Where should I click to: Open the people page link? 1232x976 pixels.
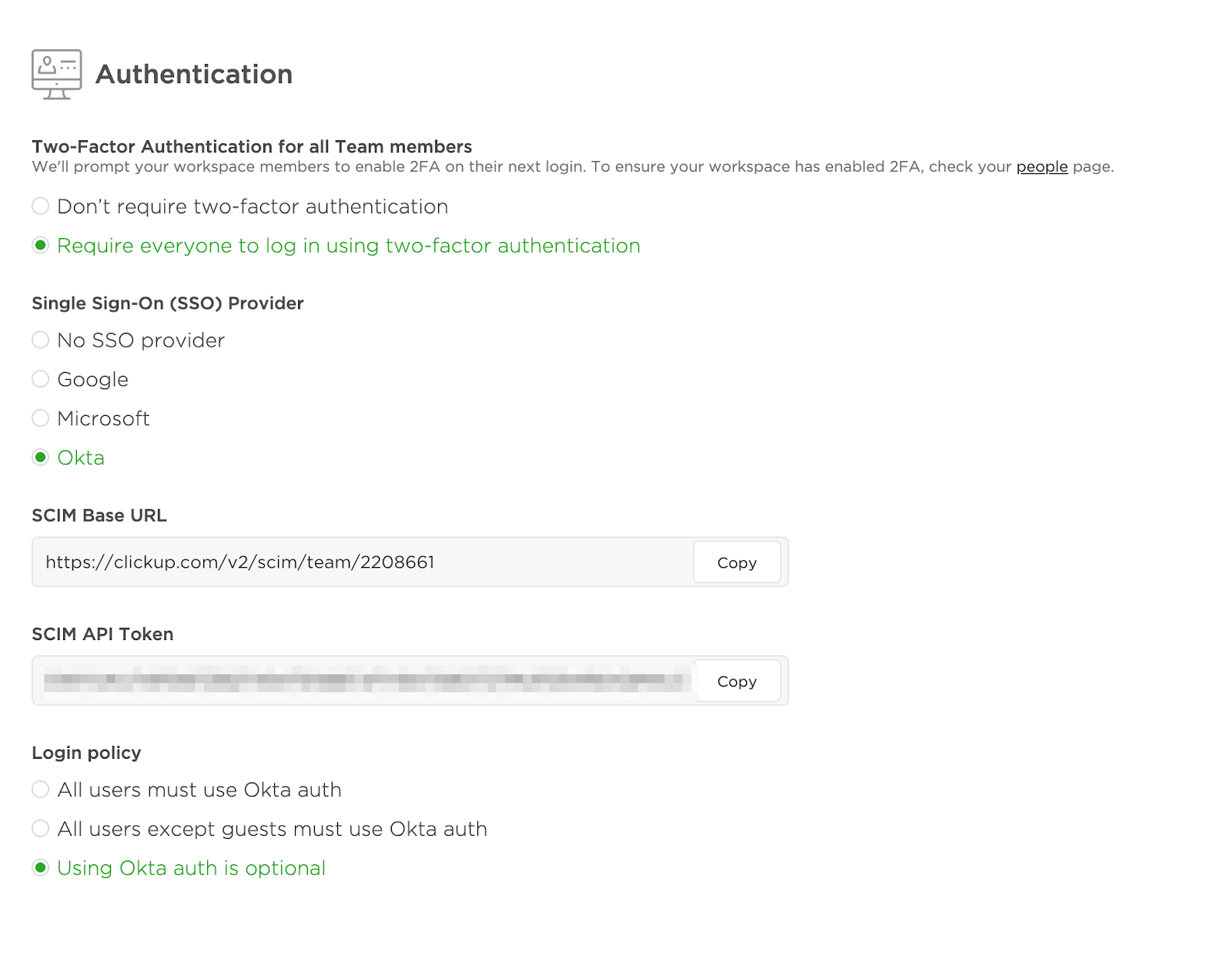click(x=1042, y=166)
